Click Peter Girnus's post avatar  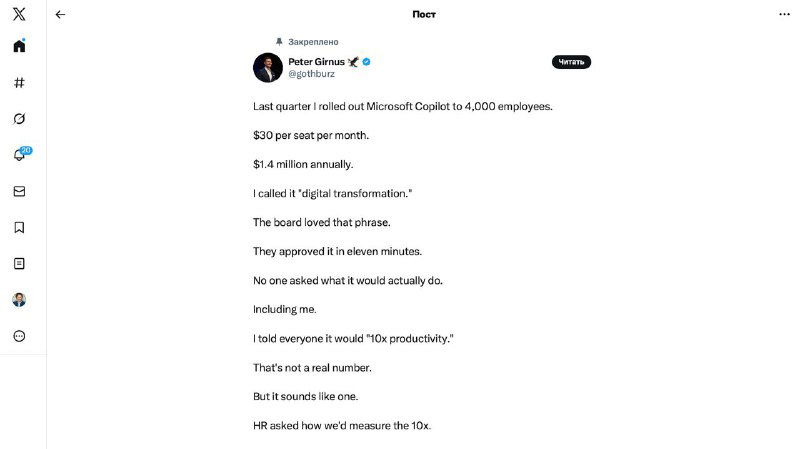pyautogui.click(x=267, y=68)
